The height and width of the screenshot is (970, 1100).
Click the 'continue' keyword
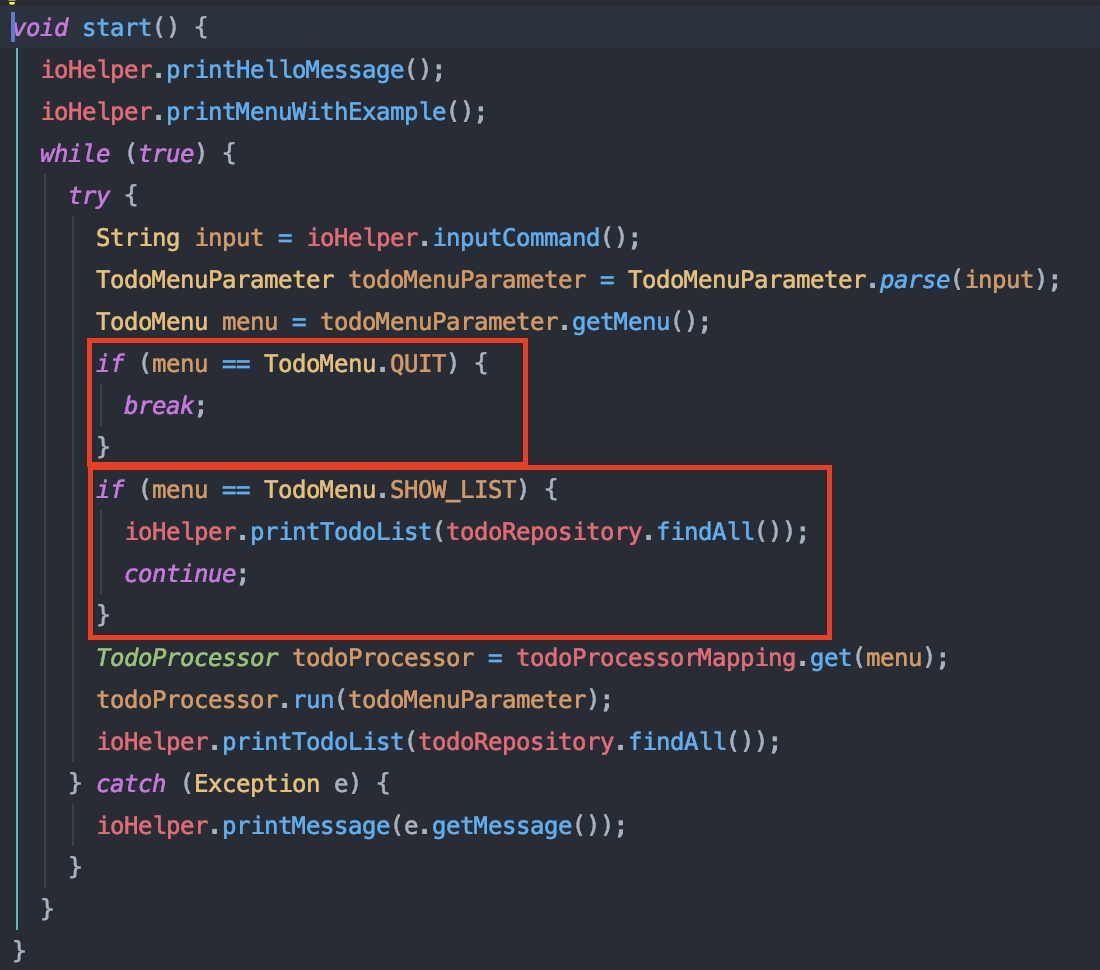point(180,574)
